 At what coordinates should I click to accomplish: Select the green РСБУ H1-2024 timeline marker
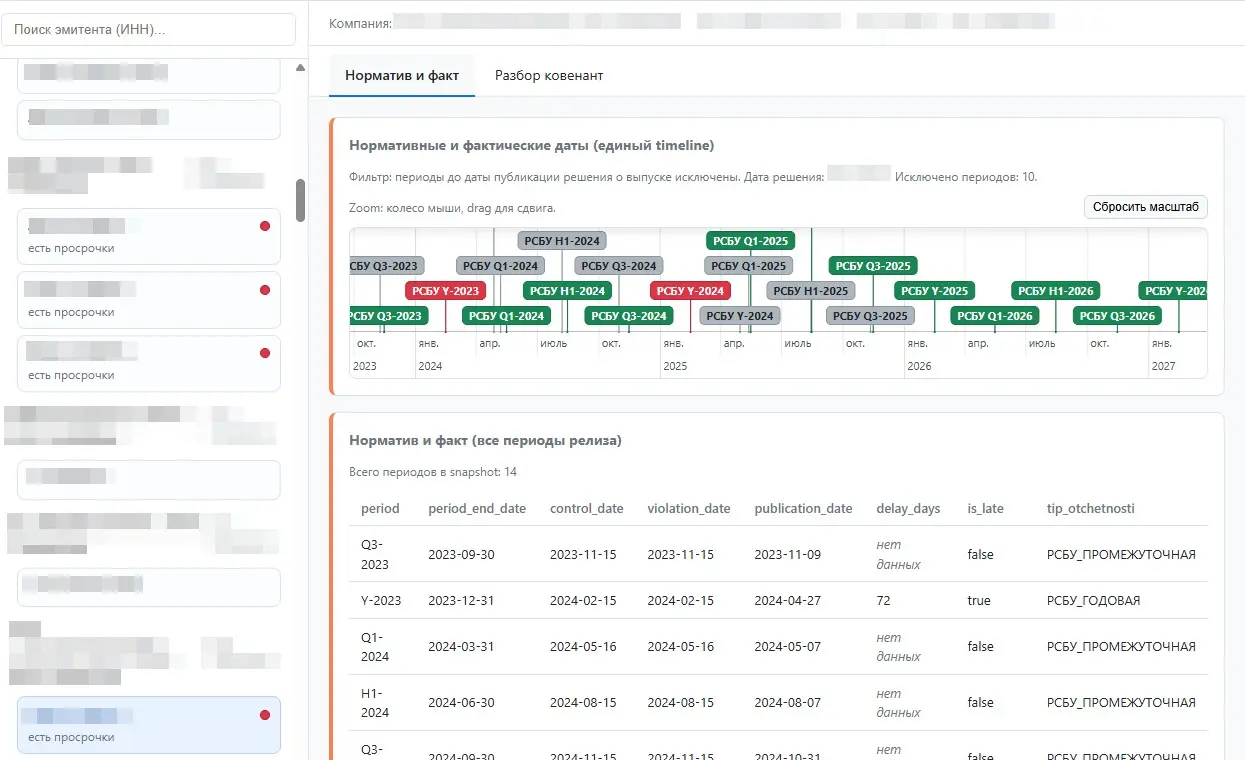coord(568,291)
